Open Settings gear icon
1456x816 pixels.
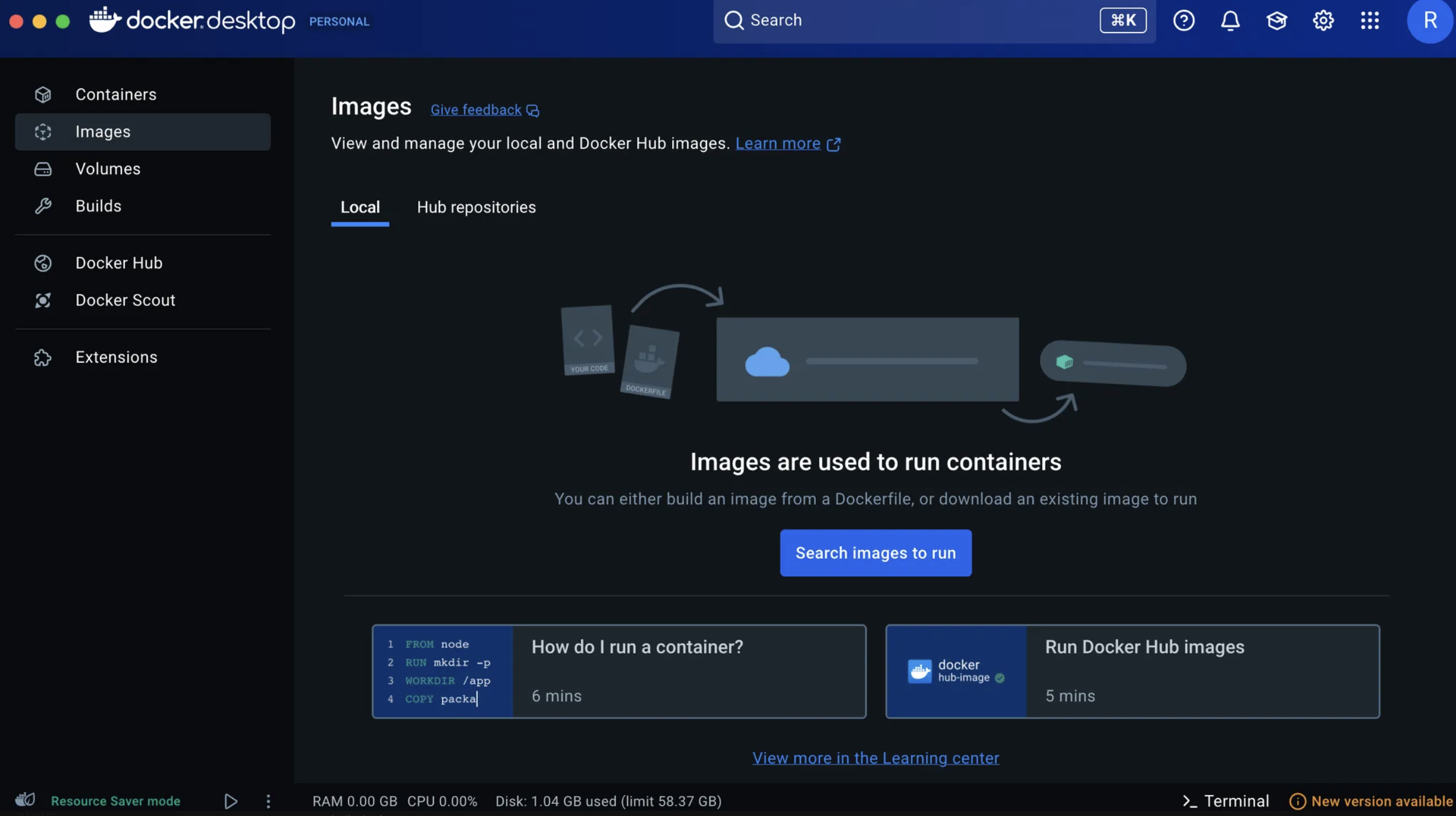1323,20
